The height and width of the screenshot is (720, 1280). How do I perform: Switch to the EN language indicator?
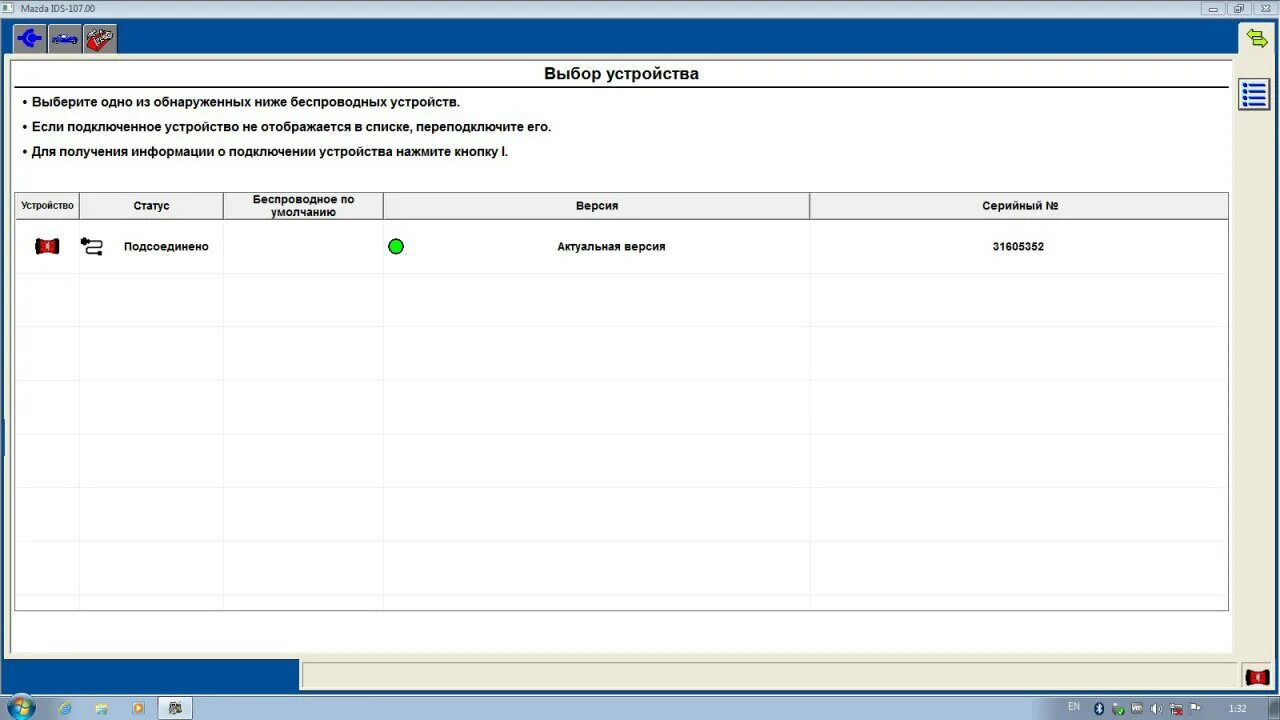1074,708
